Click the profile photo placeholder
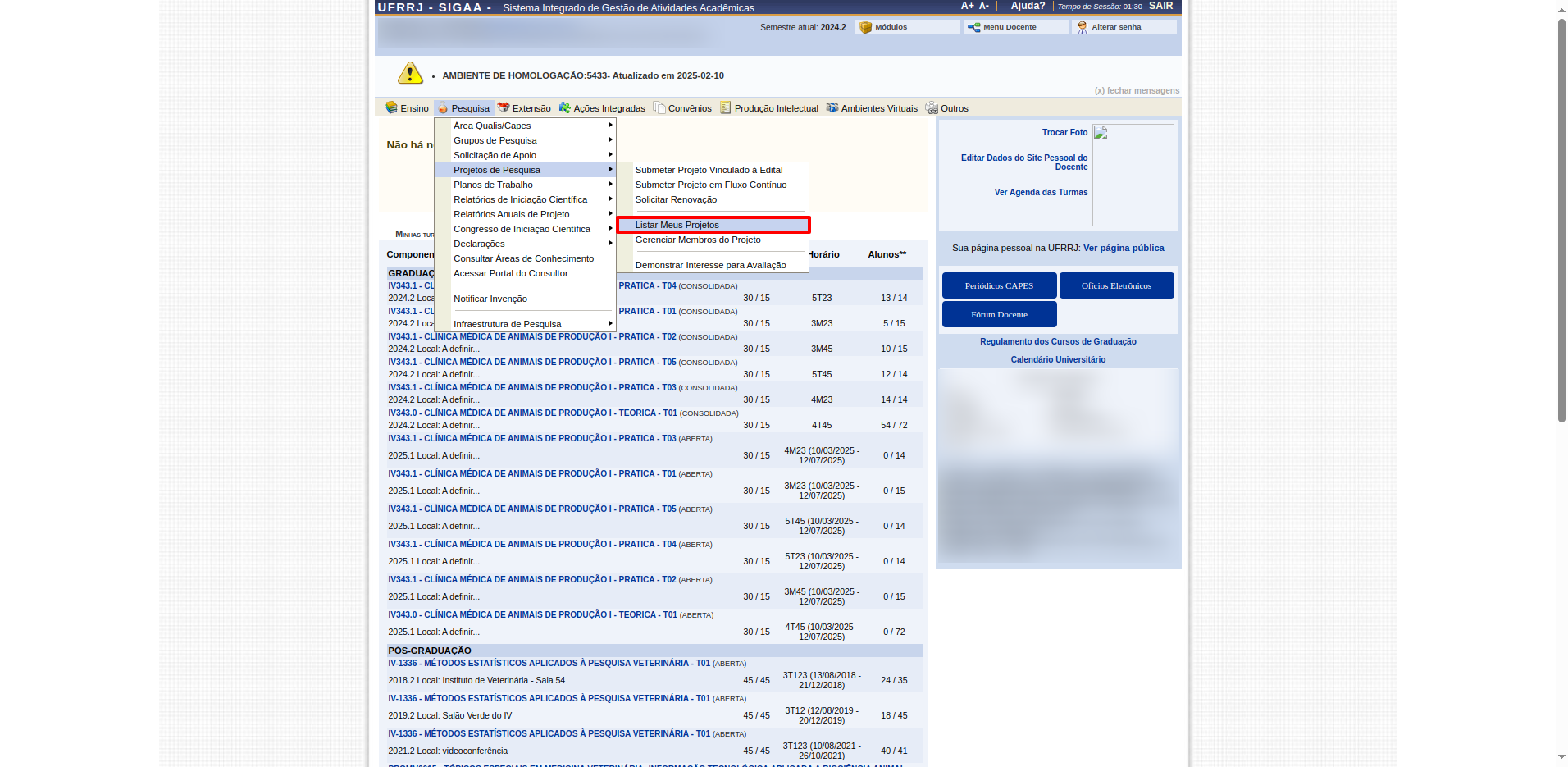 tap(1133, 175)
